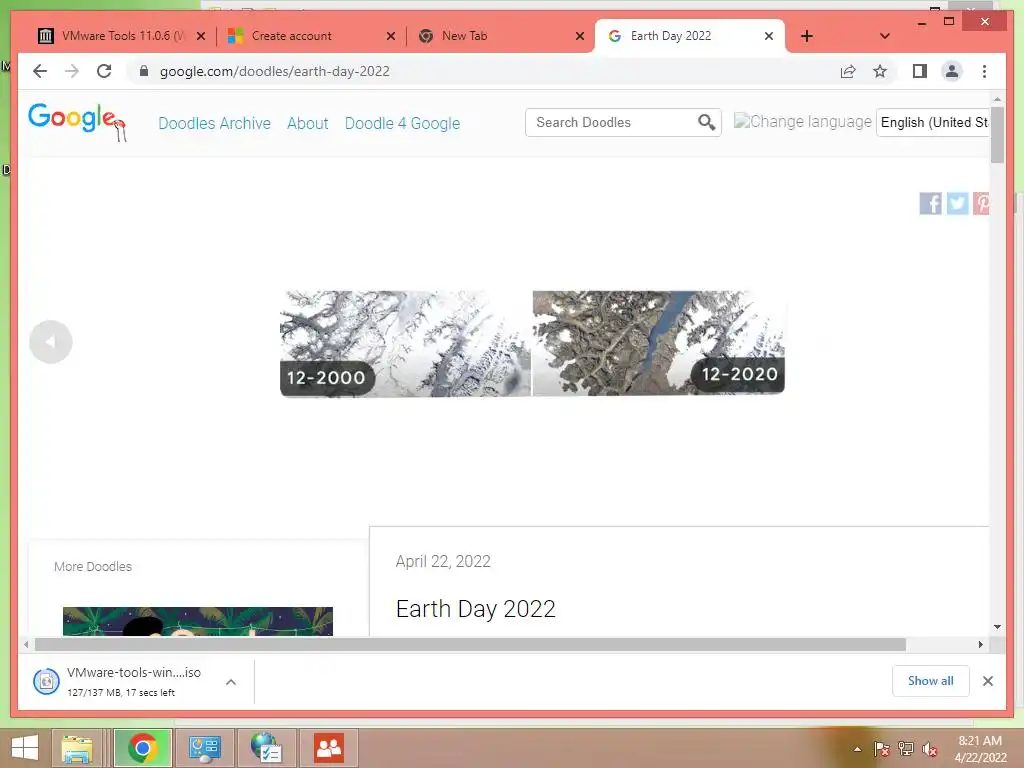Click the muted volume tray icon

[930, 749]
